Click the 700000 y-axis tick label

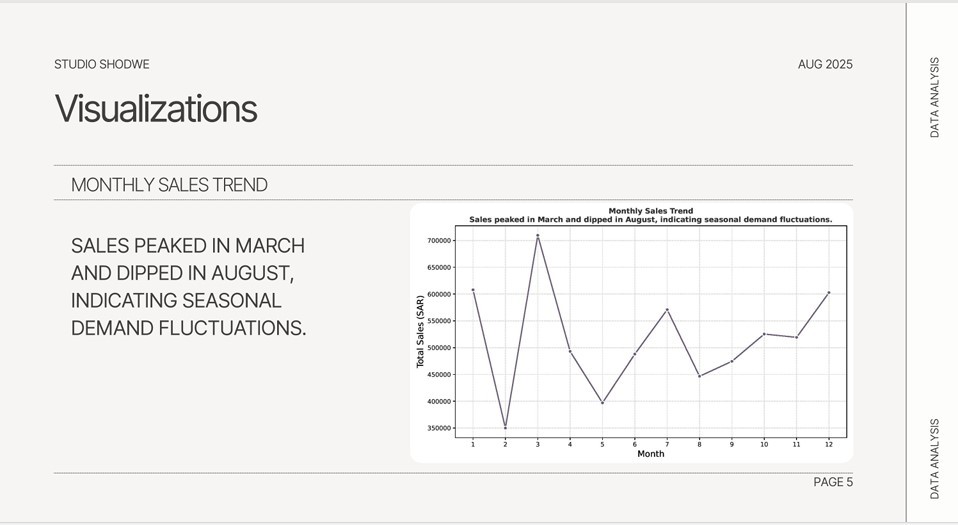tap(439, 241)
